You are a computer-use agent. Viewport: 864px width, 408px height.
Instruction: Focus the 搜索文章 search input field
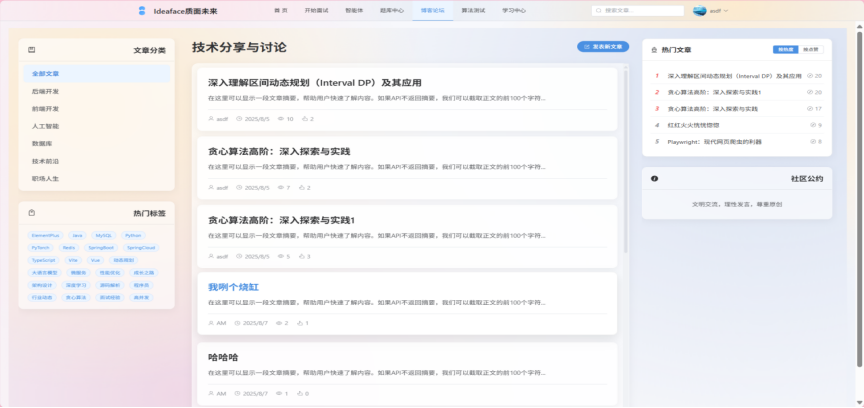640,11
